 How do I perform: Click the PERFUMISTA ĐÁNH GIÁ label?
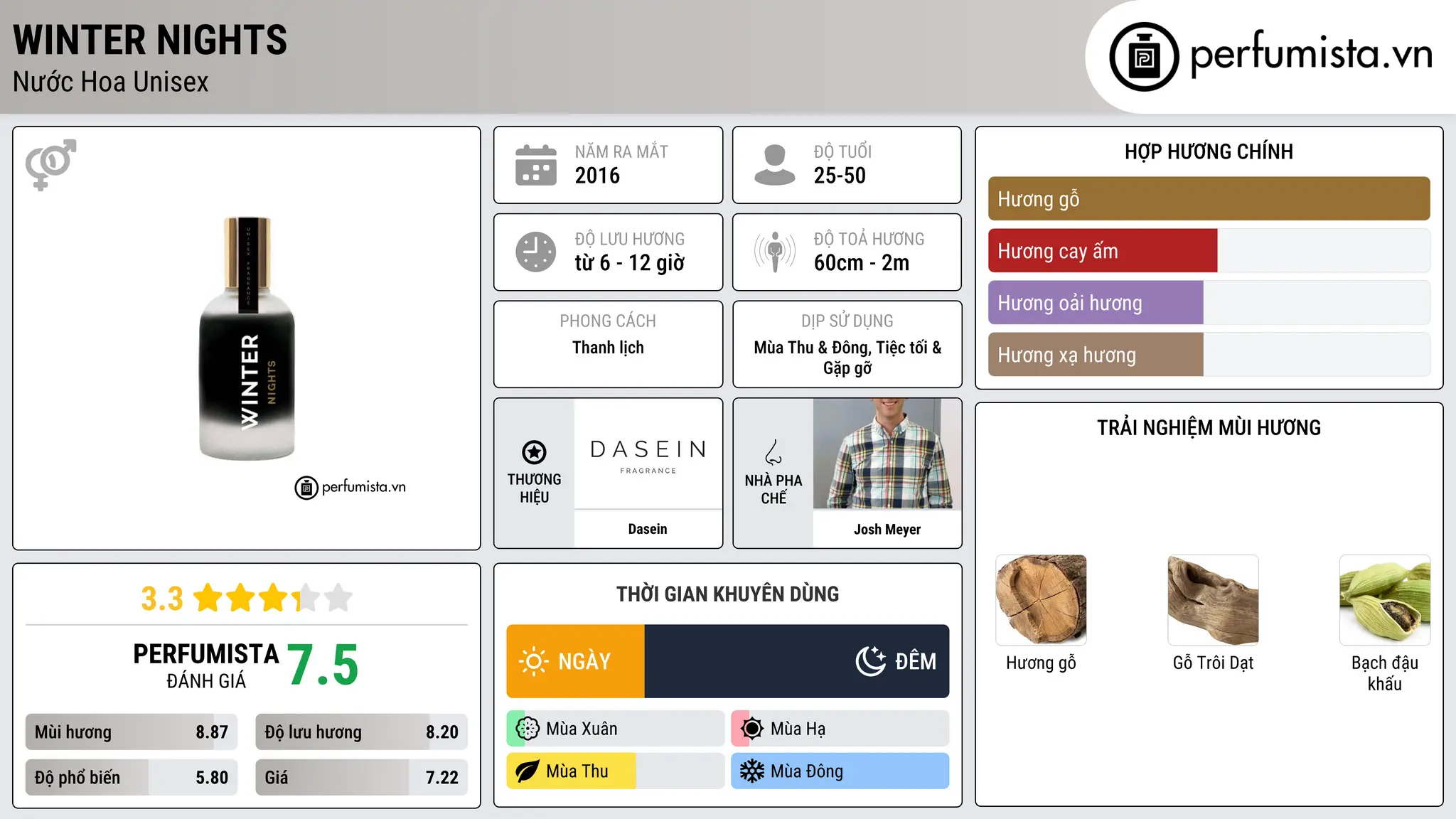206,665
